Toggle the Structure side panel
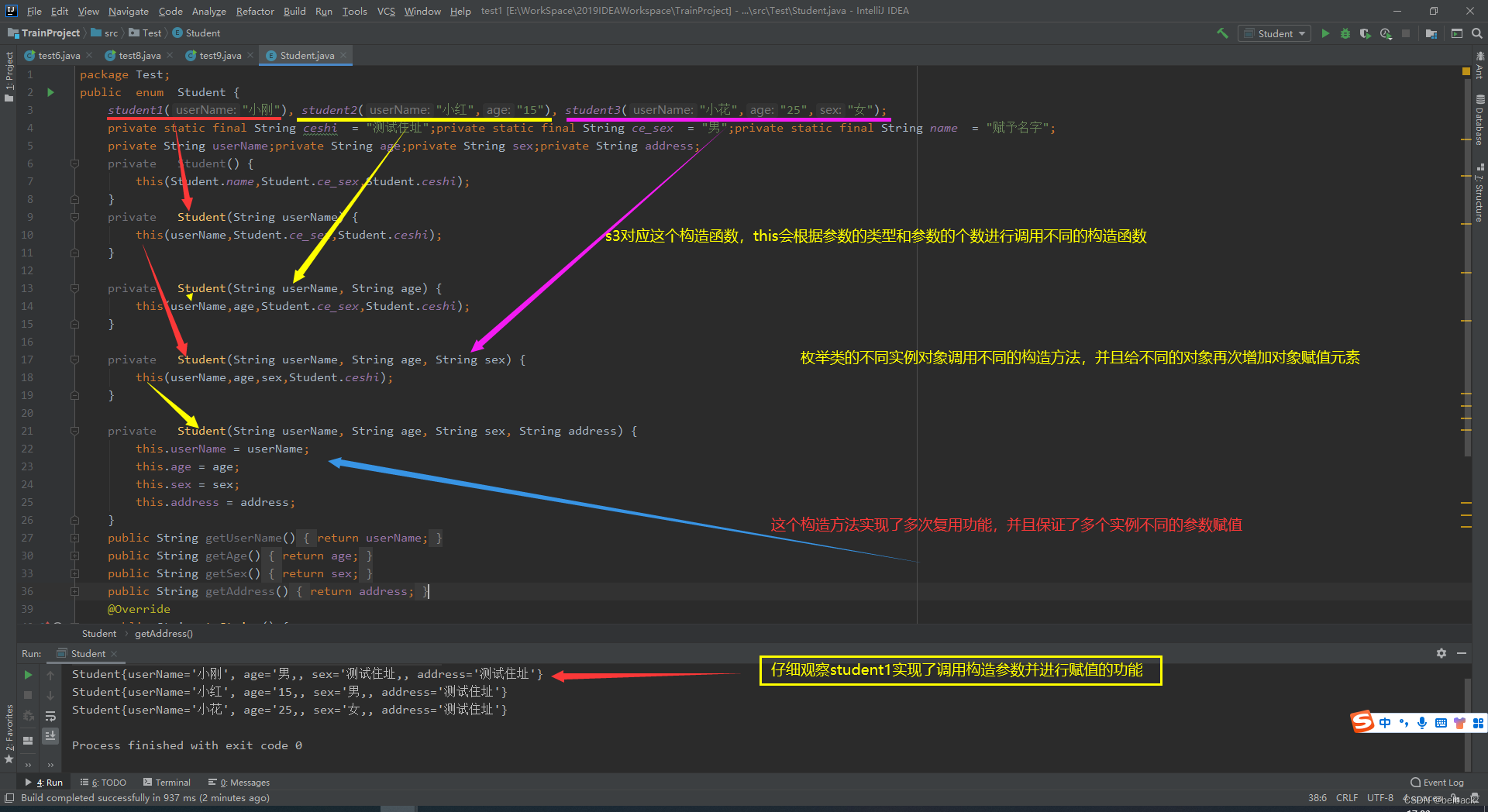 [x=1479, y=192]
